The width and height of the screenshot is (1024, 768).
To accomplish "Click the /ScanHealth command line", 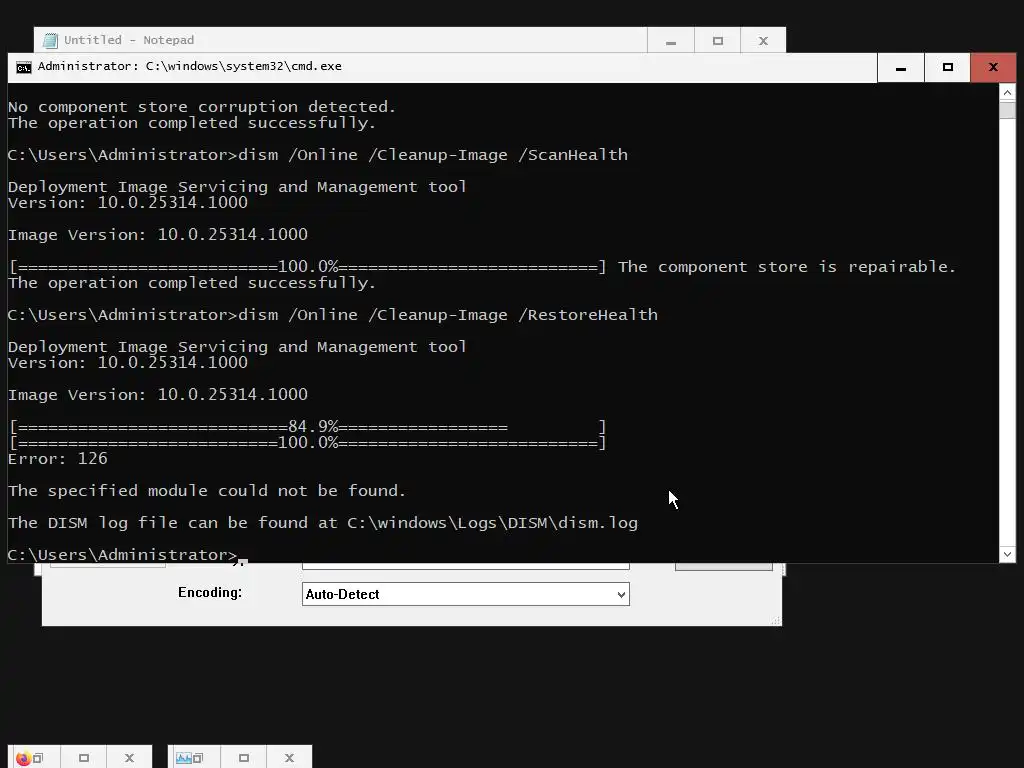I will click(317, 155).
